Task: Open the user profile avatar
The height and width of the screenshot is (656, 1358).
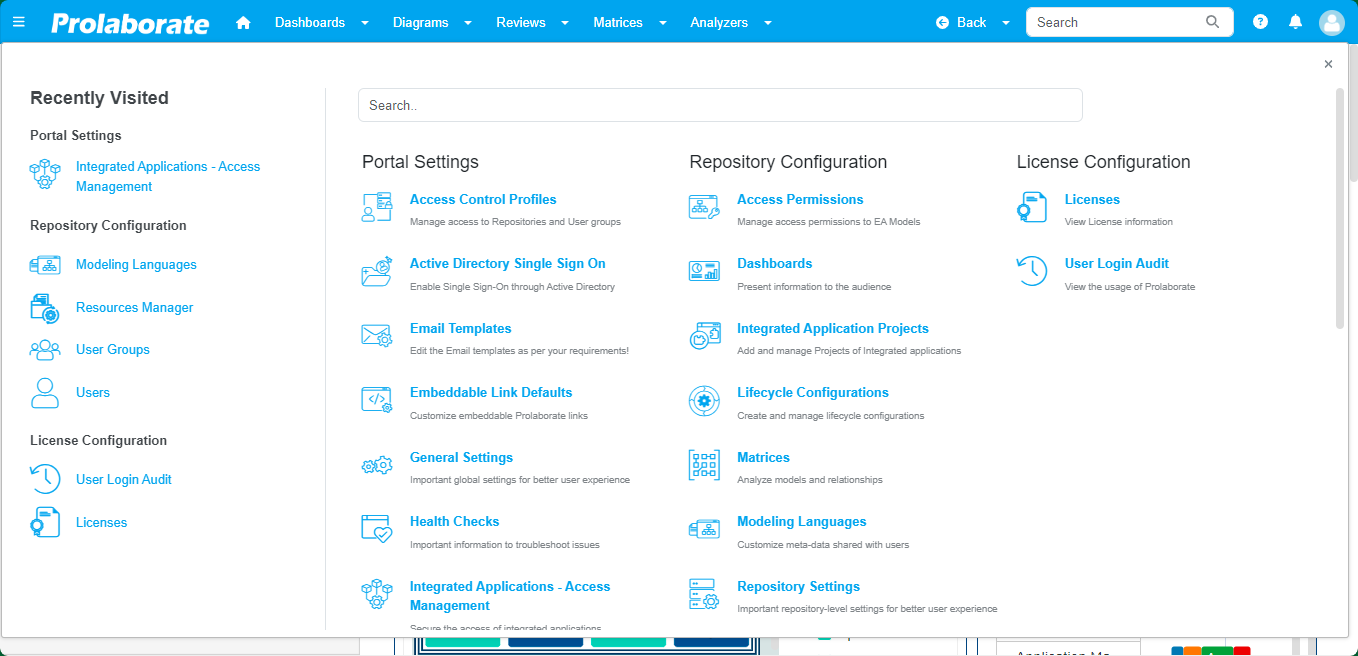Action: (x=1331, y=22)
